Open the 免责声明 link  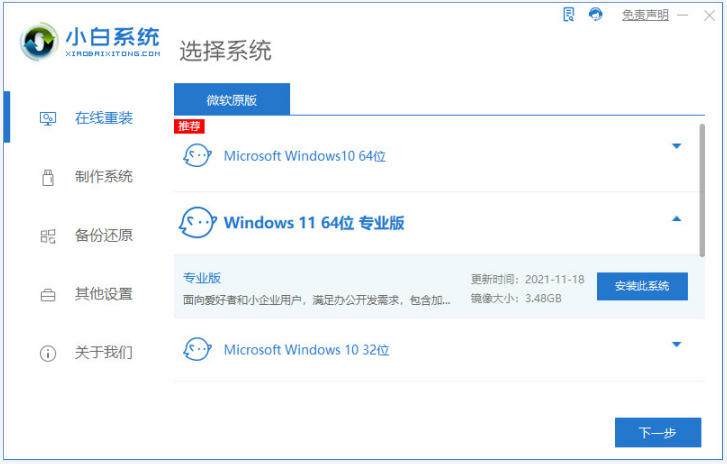click(645, 15)
